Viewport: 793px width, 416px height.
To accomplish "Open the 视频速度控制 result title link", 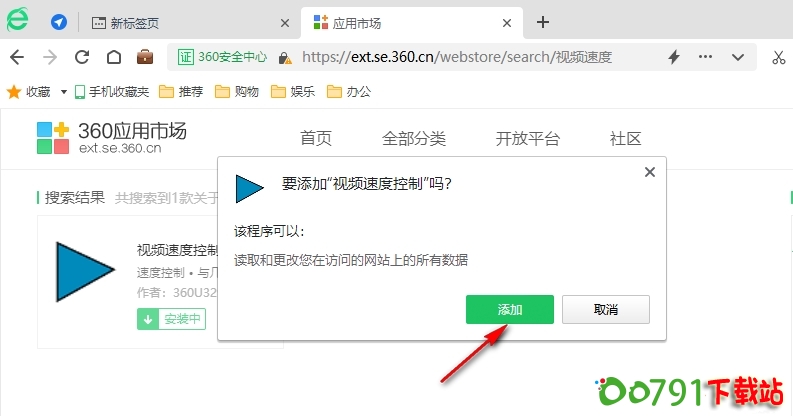I will coord(177,250).
